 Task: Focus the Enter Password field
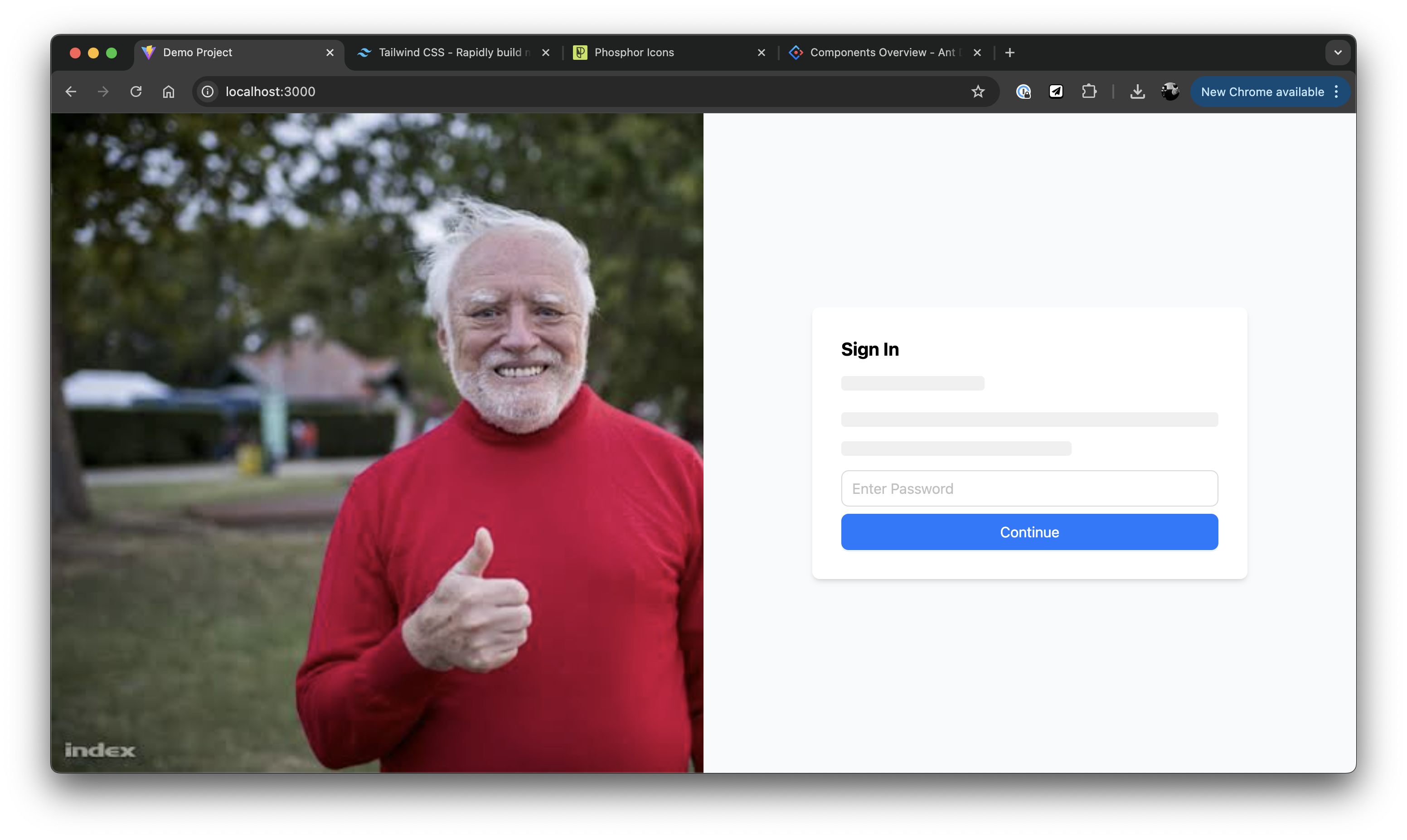[1029, 488]
